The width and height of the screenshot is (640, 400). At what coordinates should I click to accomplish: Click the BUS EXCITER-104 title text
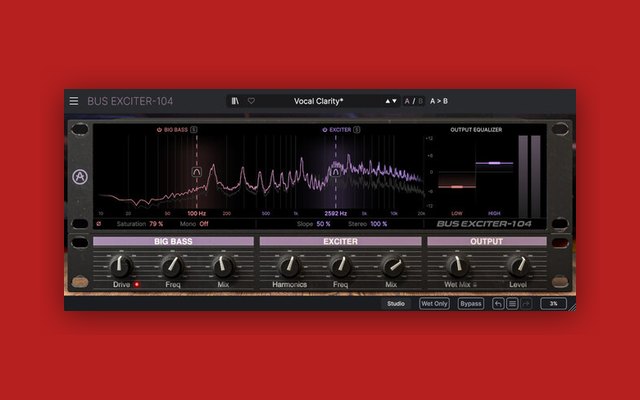click(130, 101)
